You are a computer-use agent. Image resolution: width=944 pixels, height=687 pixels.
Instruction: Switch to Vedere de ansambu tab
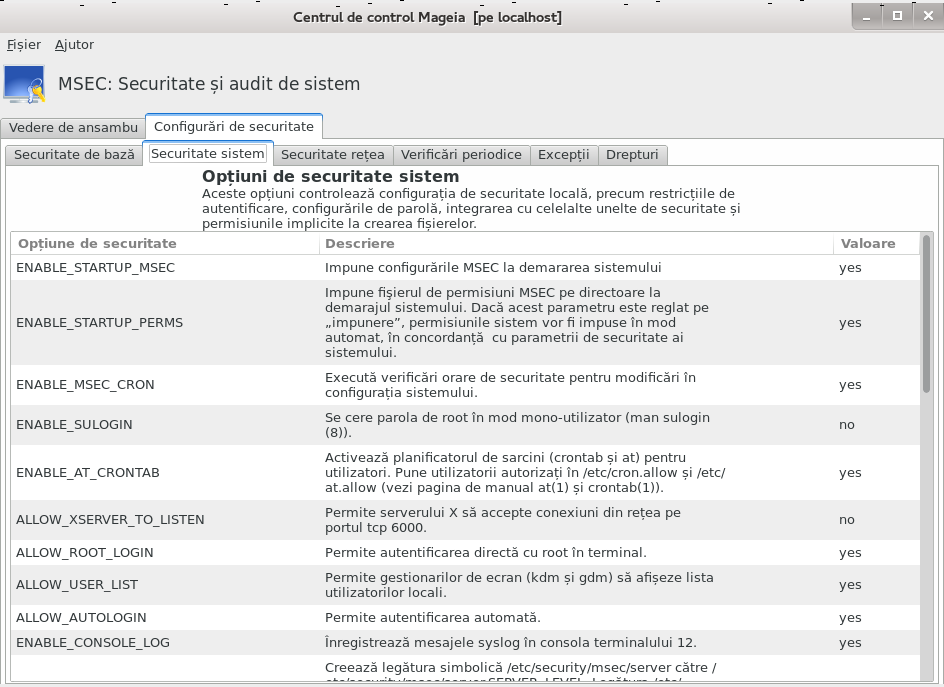coord(73,128)
